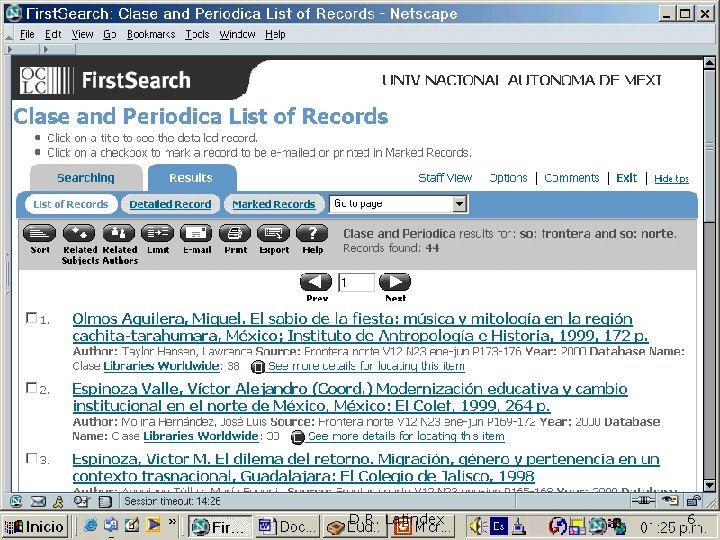Click the page number input field
This screenshot has width=720, height=540.
(x=356, y=282)
